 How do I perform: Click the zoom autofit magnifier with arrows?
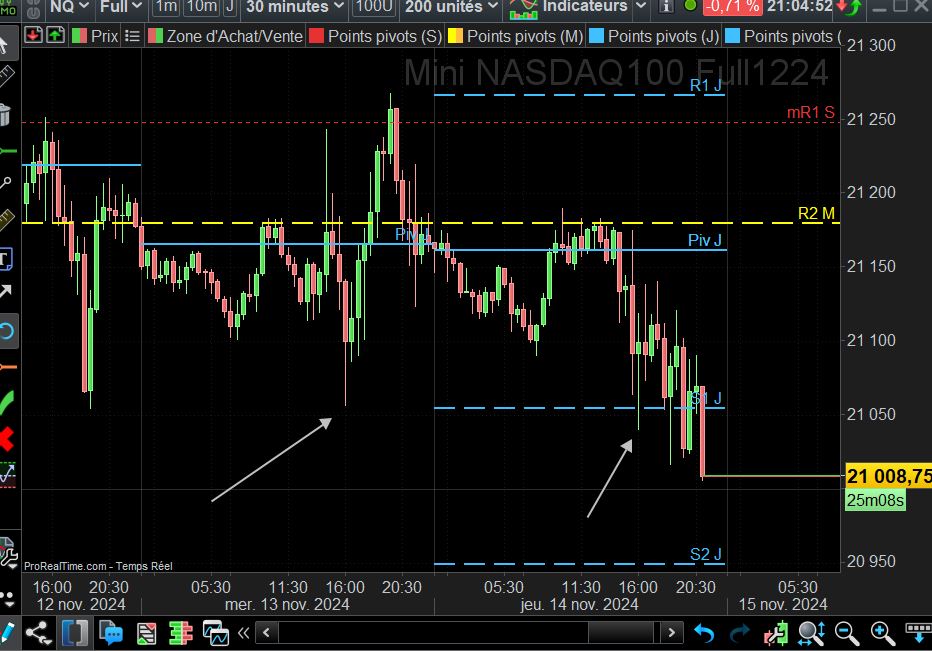811,633
